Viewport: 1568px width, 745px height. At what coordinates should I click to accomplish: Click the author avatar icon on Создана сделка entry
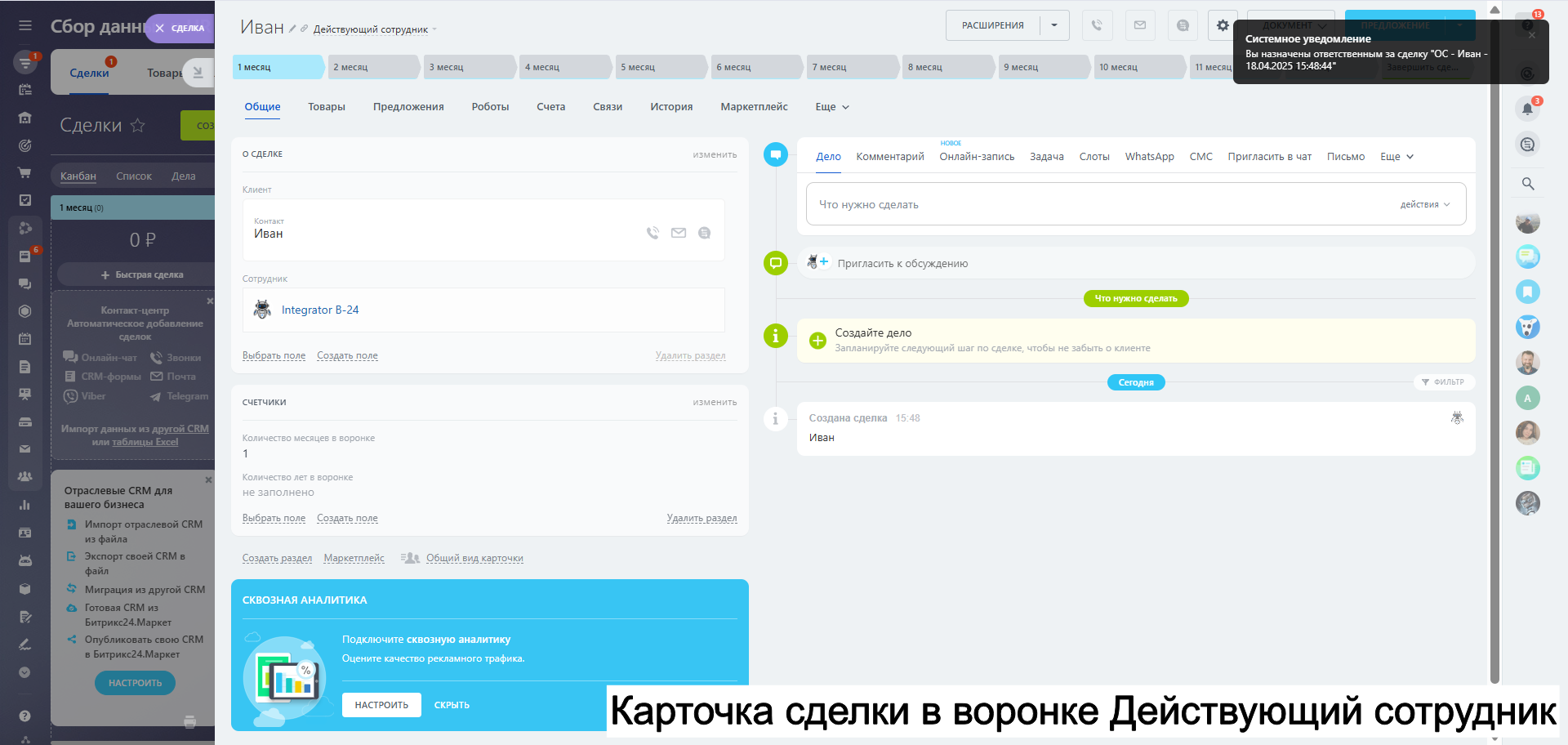[x=1457, y=418]
